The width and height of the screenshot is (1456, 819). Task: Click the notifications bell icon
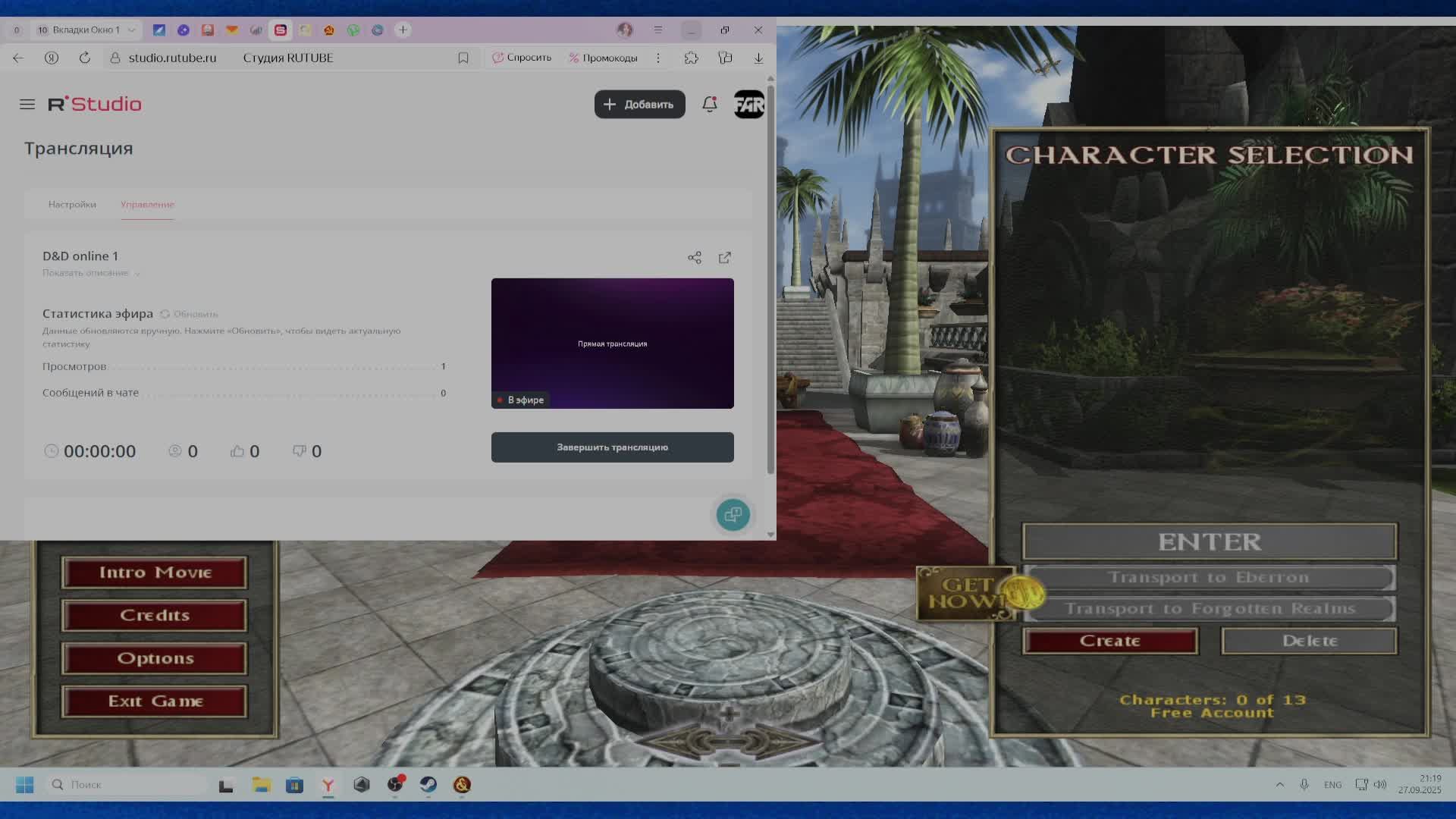point(709,105)
